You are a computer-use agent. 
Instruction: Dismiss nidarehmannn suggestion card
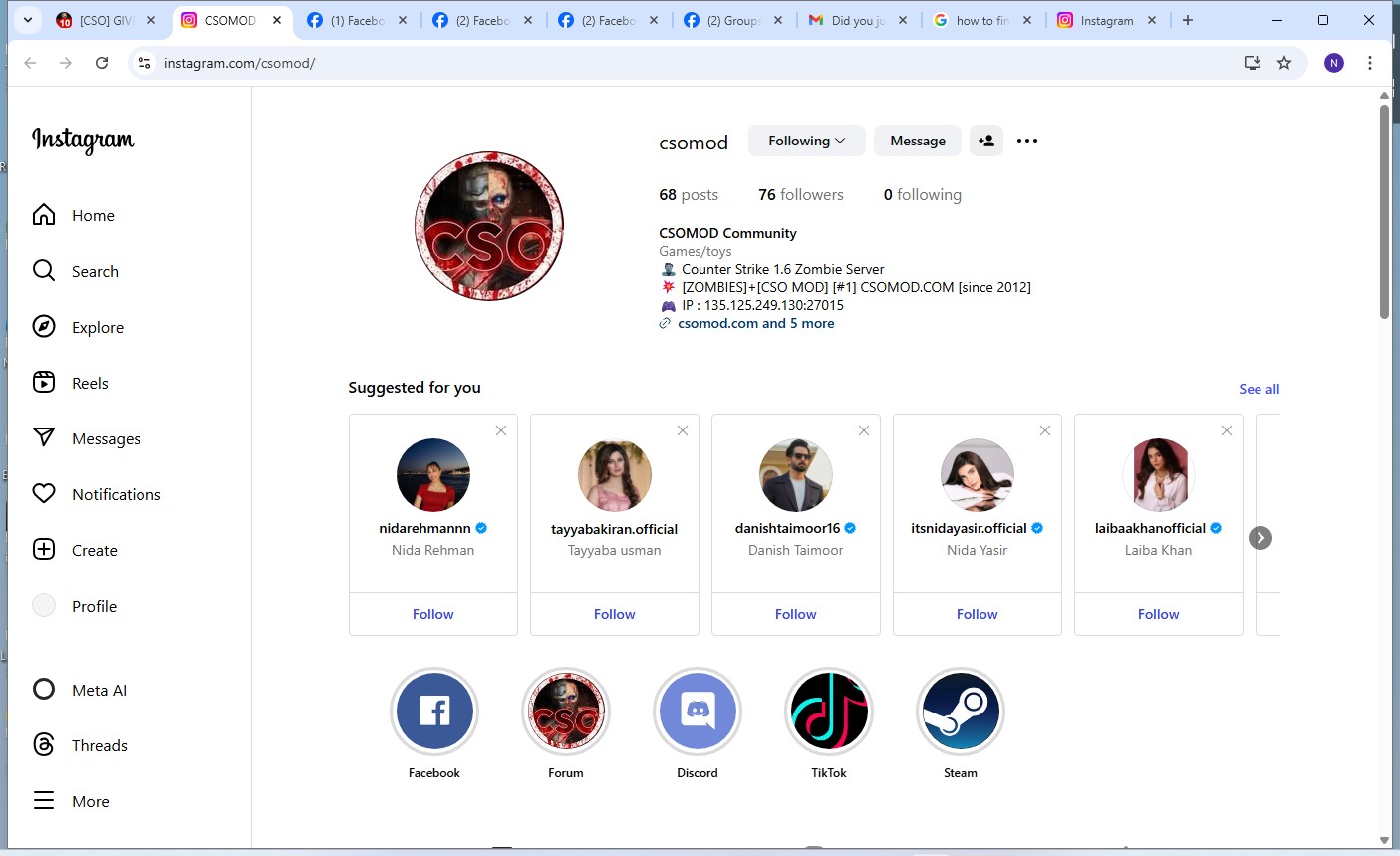(x=501, y=430)
